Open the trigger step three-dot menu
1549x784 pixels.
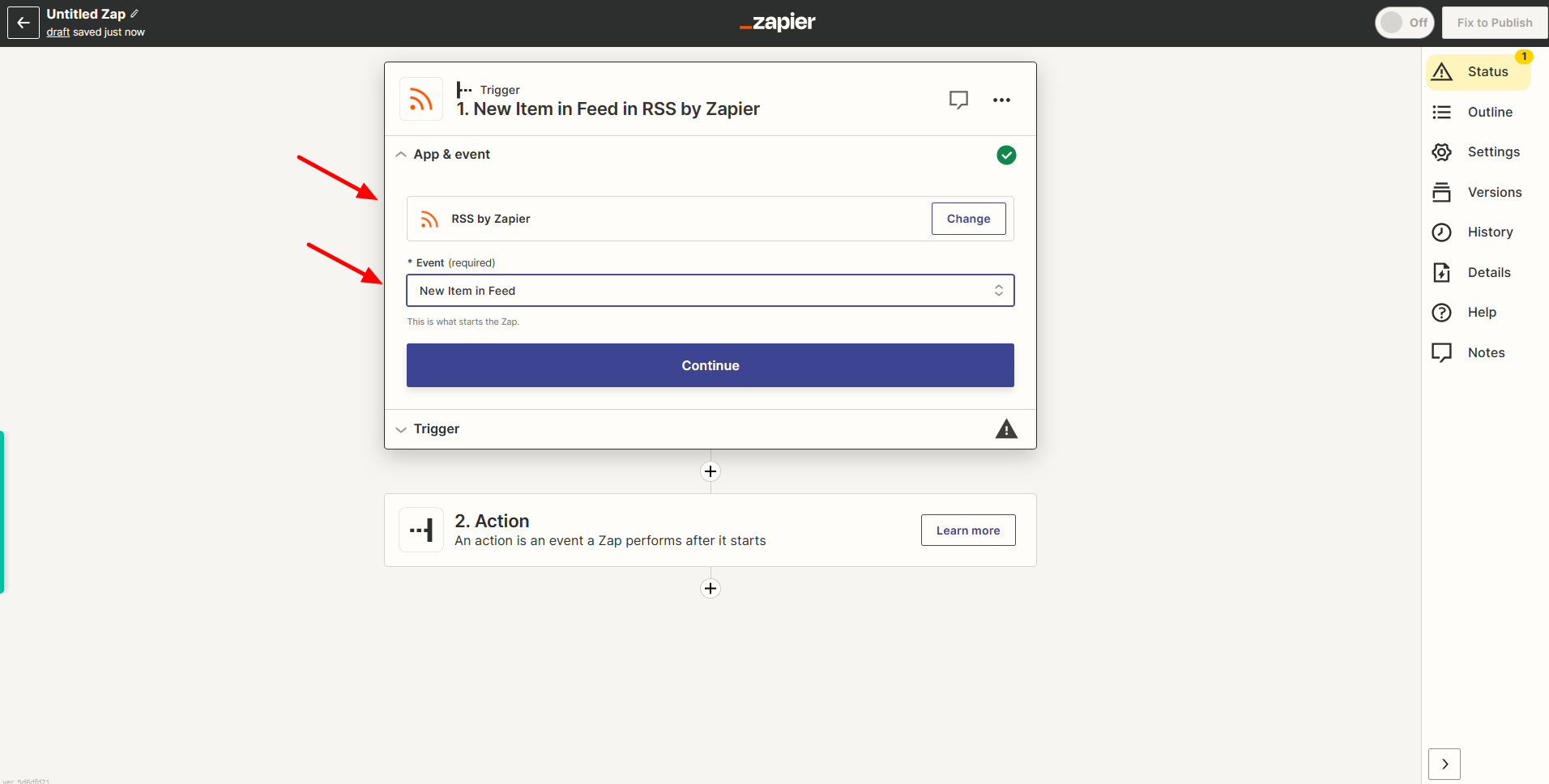1001,100
